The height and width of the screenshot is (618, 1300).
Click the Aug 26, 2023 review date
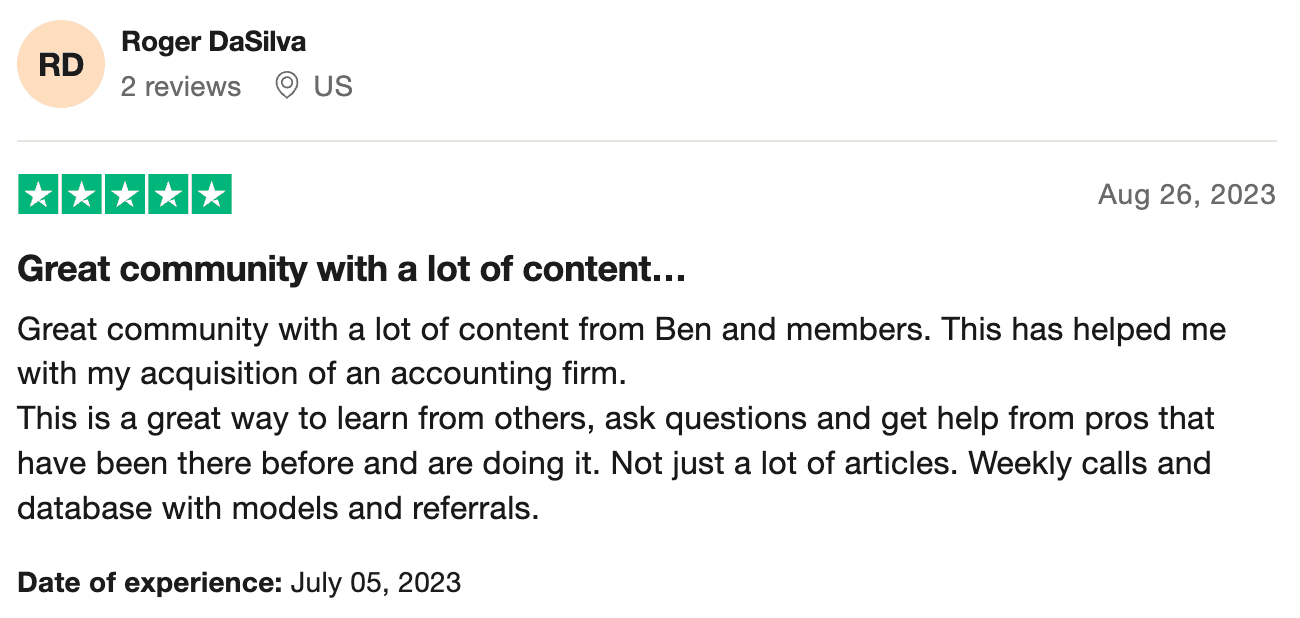pos(1186,194)
